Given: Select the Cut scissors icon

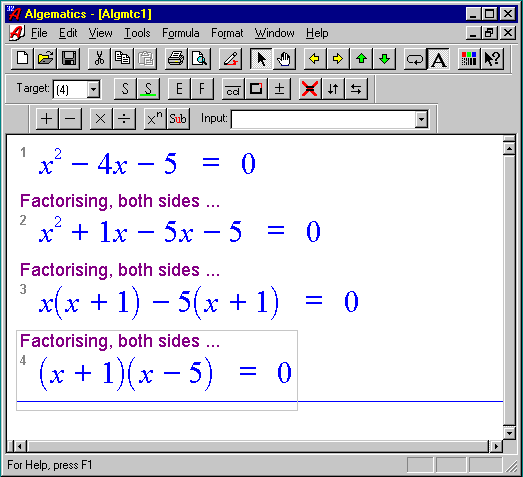Looking at the screenshot, I should point(99,59).
